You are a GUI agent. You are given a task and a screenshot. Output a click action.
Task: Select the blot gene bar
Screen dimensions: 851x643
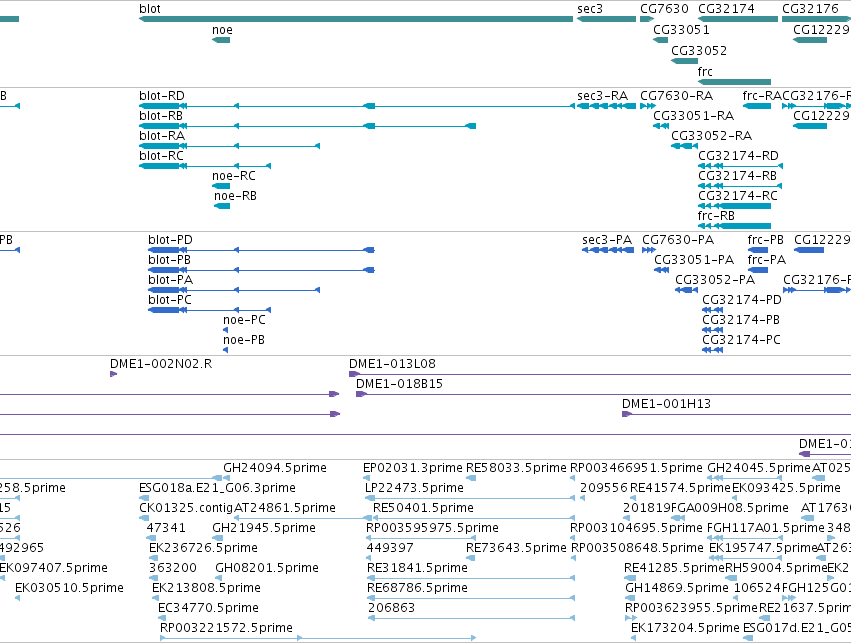(356, 19)
